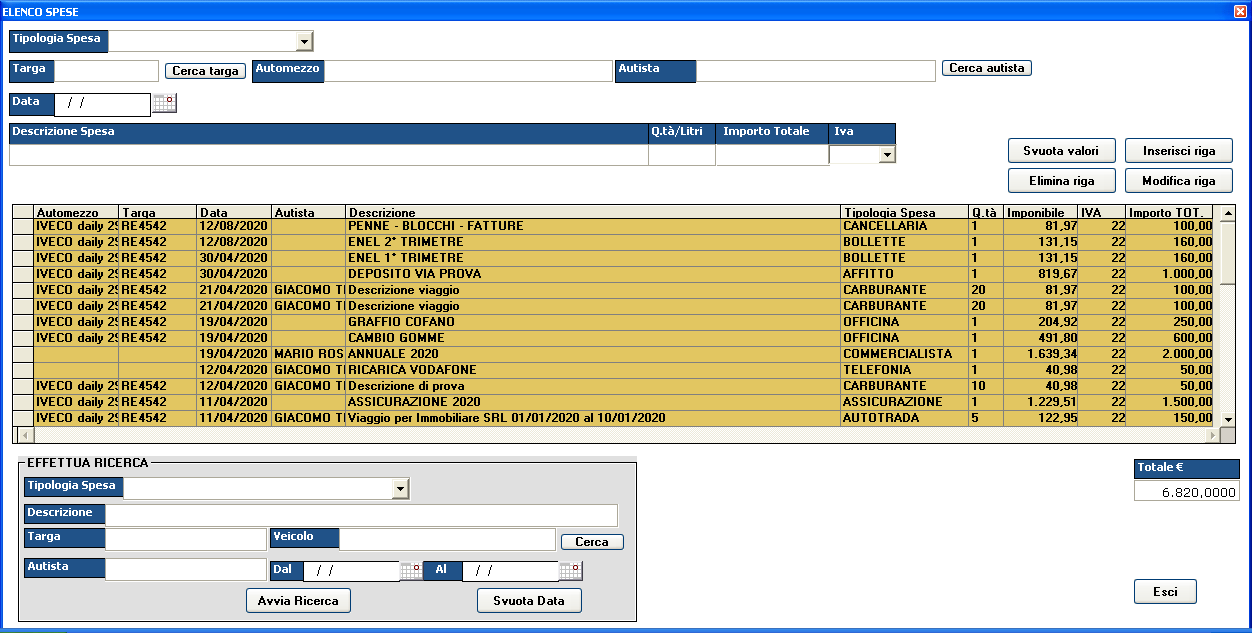The width and height of the screenshot is (1252, 633).
Task: Click the table's vertical scrollbar down arrow
Action: coord(1228,420)
